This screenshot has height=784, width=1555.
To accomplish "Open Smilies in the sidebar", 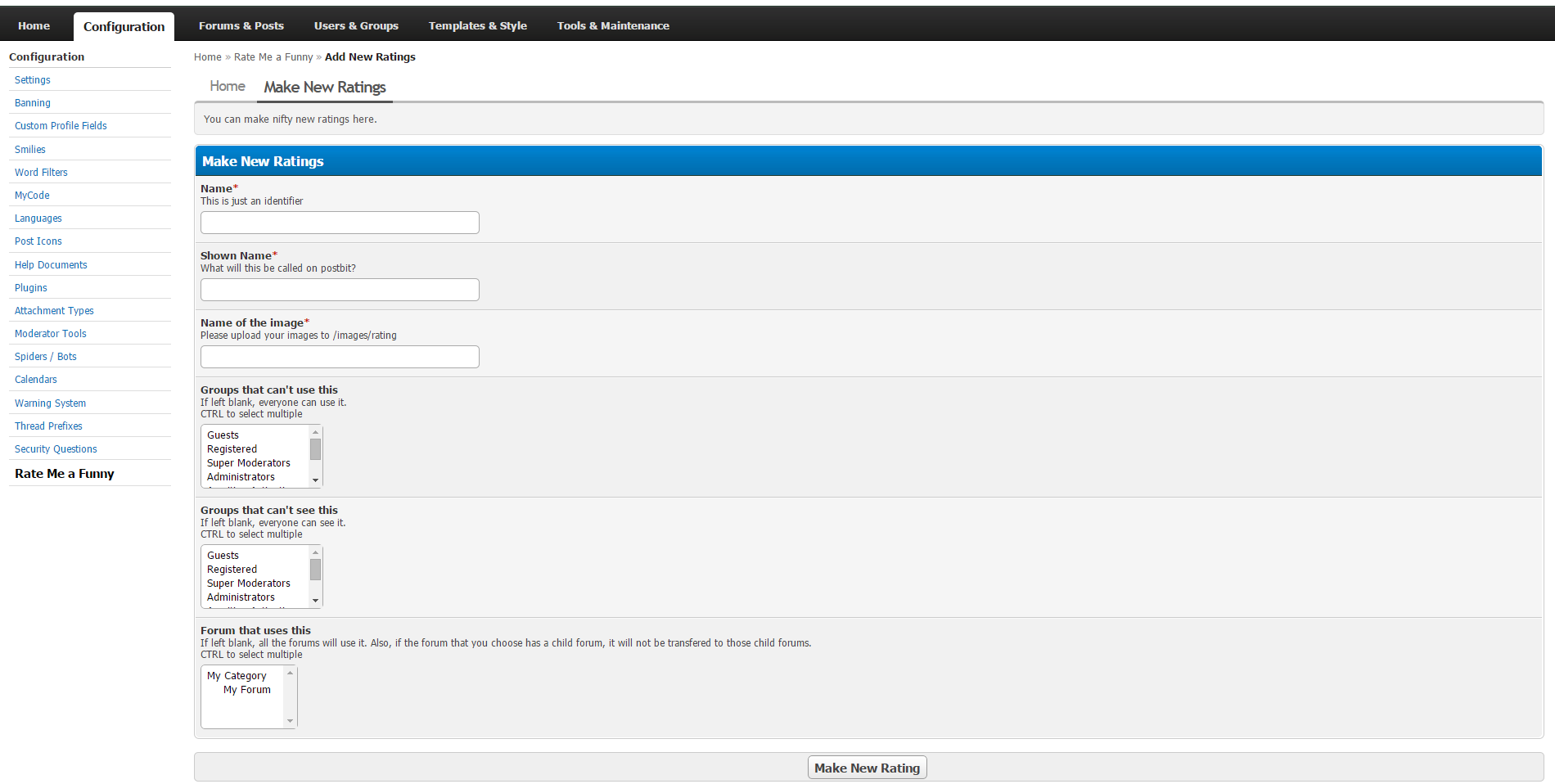I will point(30,149).
